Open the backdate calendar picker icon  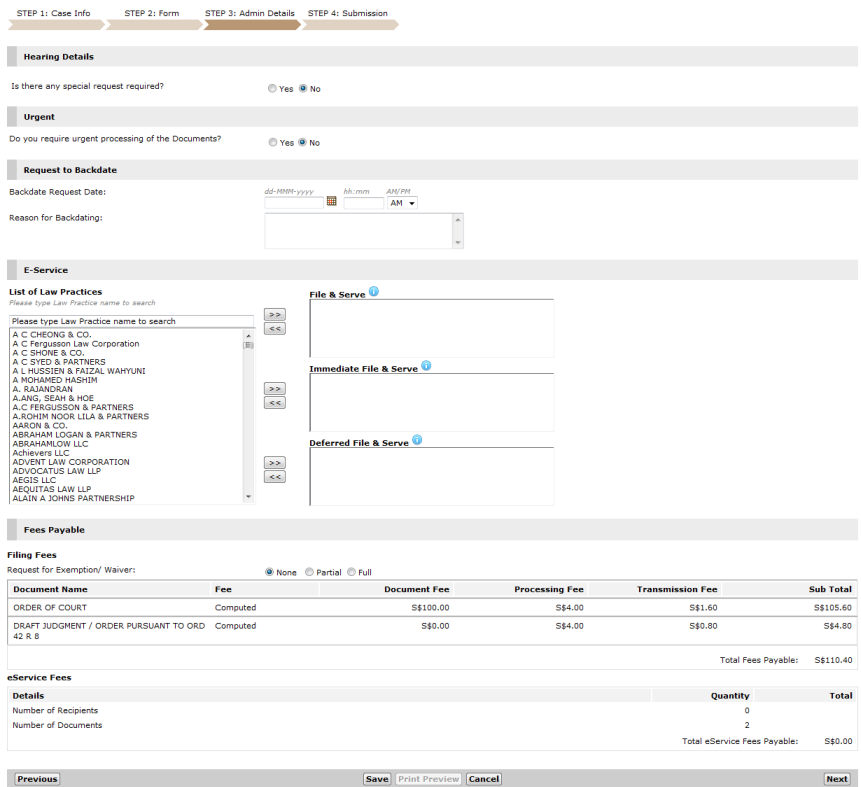pyautogui.click(x=332, y=201)
